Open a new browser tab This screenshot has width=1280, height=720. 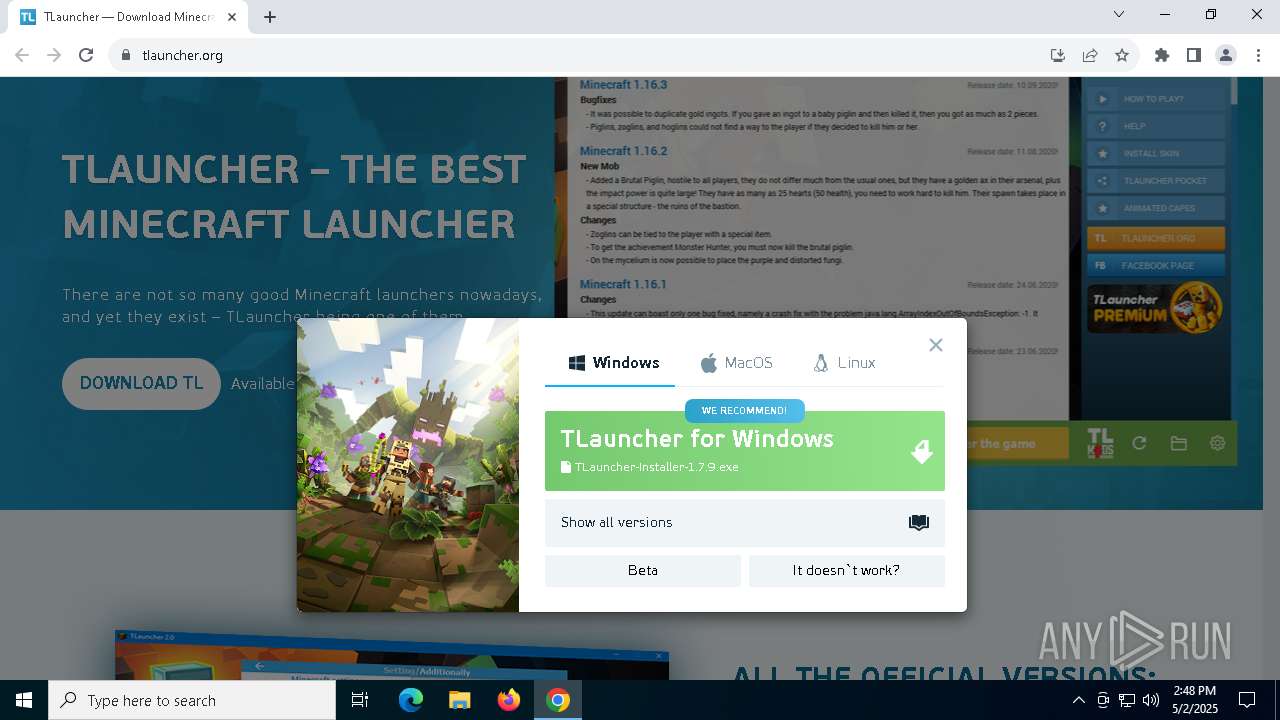[270, 17]
